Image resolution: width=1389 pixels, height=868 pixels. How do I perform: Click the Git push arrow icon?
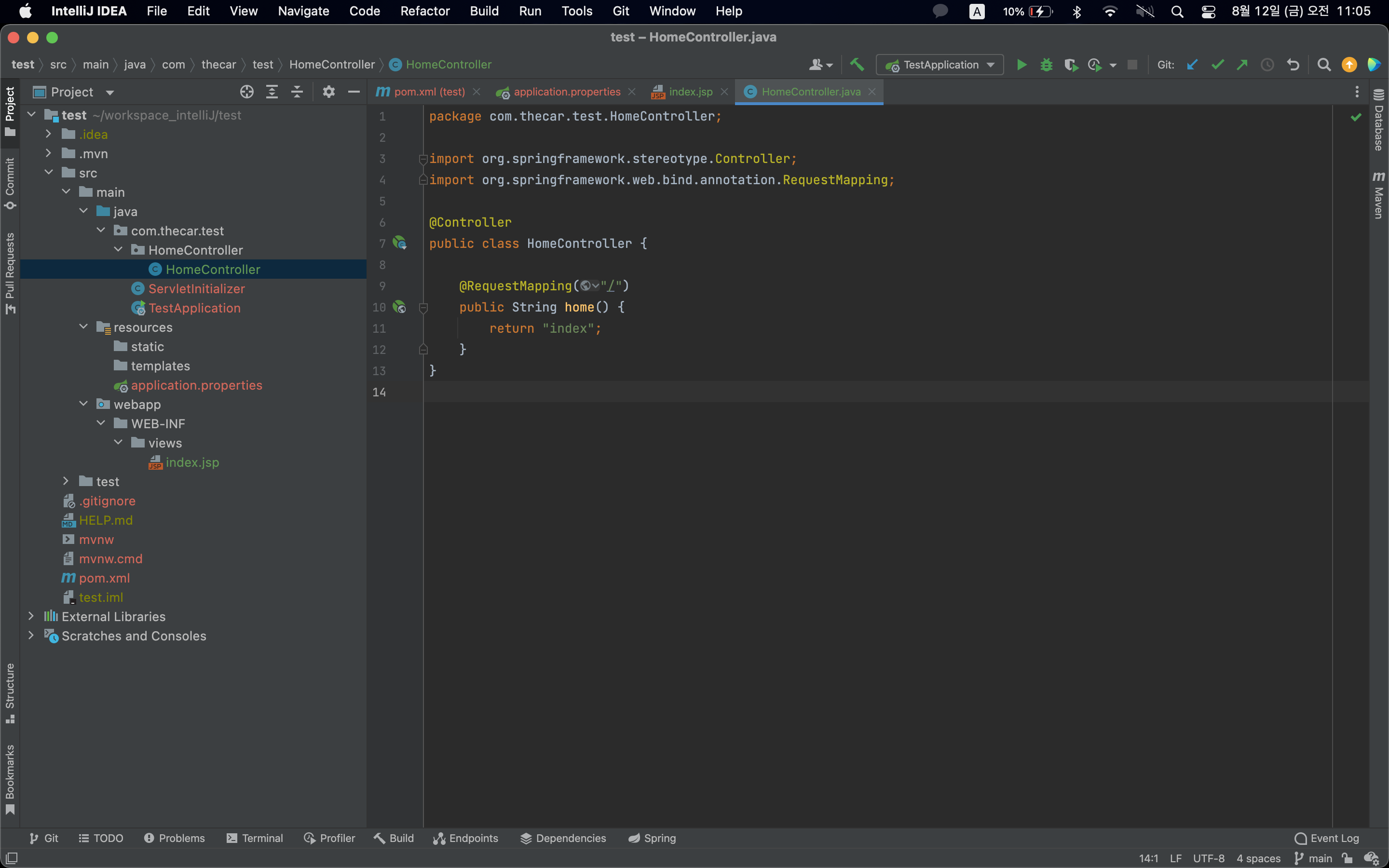pos(1242,65)
